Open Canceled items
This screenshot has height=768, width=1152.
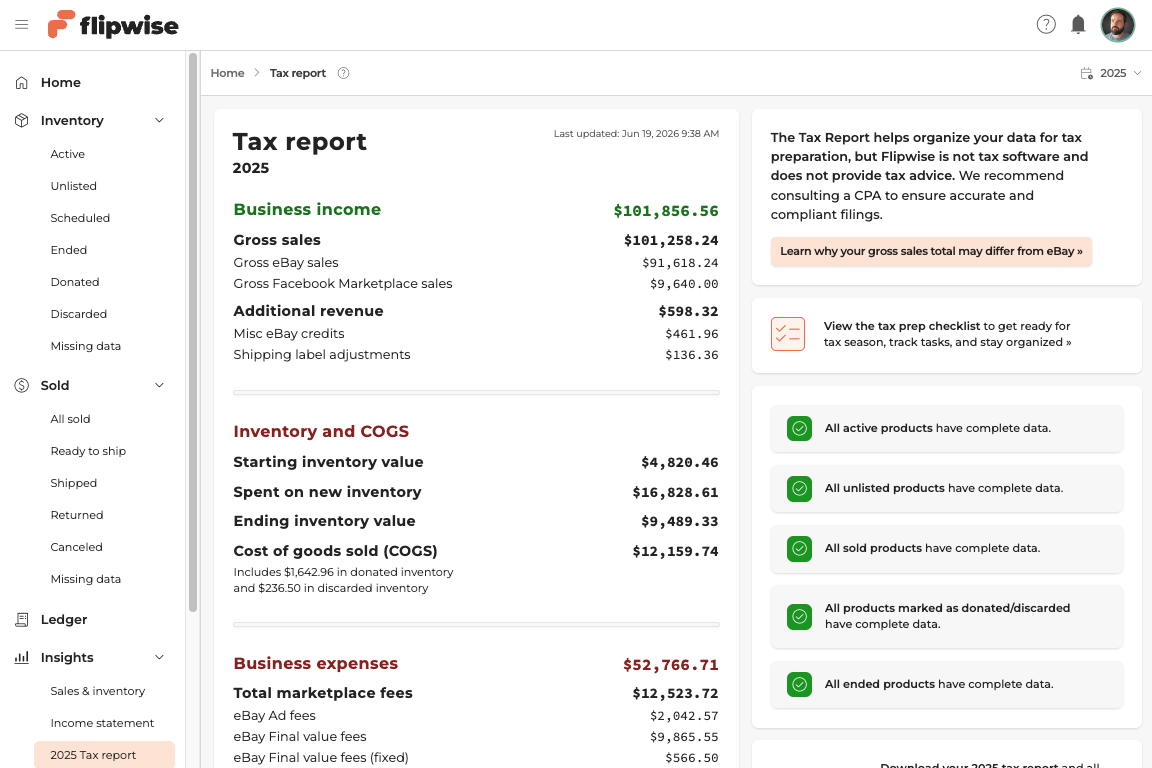coord(76,547)
